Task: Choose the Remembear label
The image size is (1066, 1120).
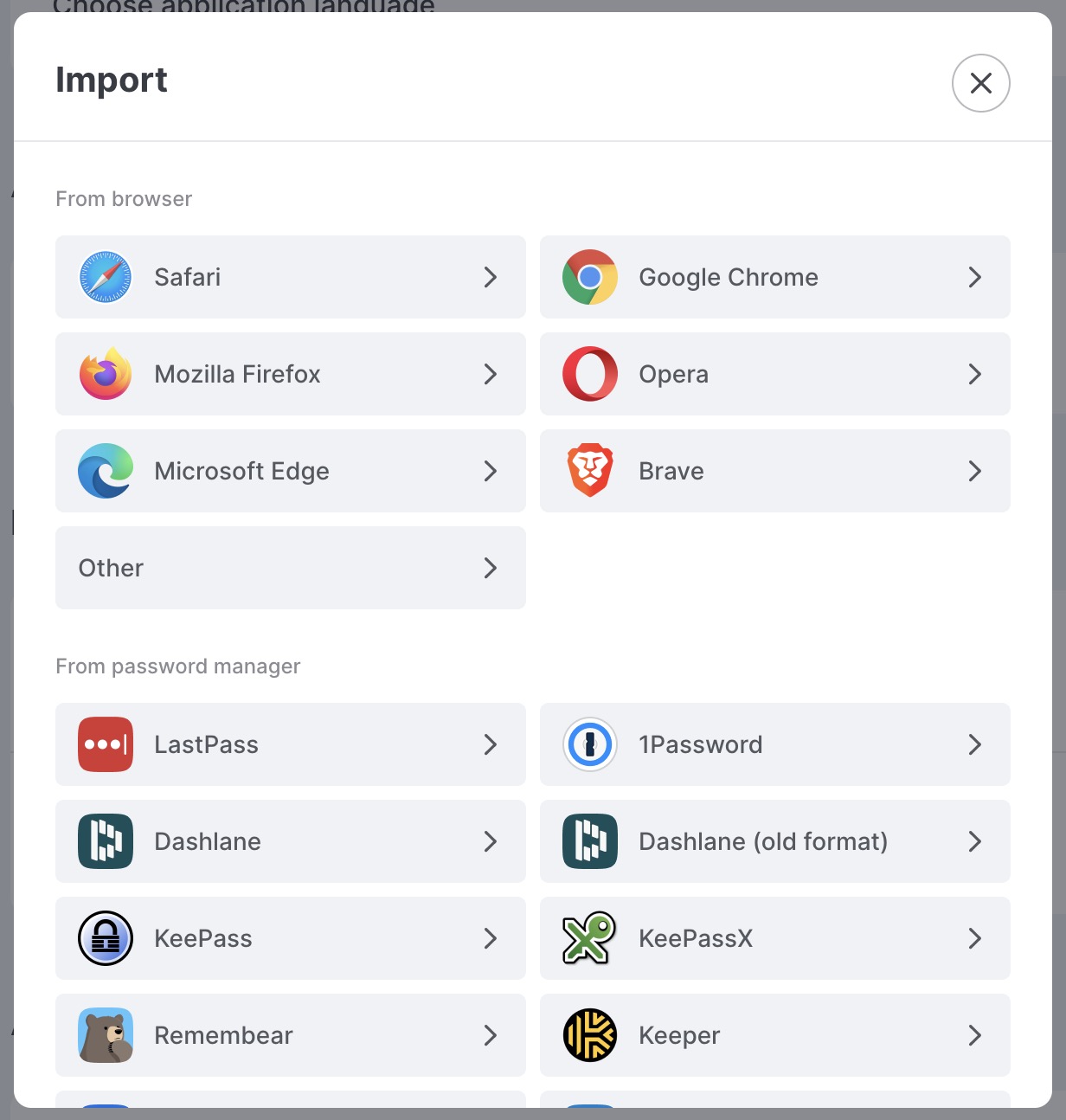Action: click(x=223, y=1035)
